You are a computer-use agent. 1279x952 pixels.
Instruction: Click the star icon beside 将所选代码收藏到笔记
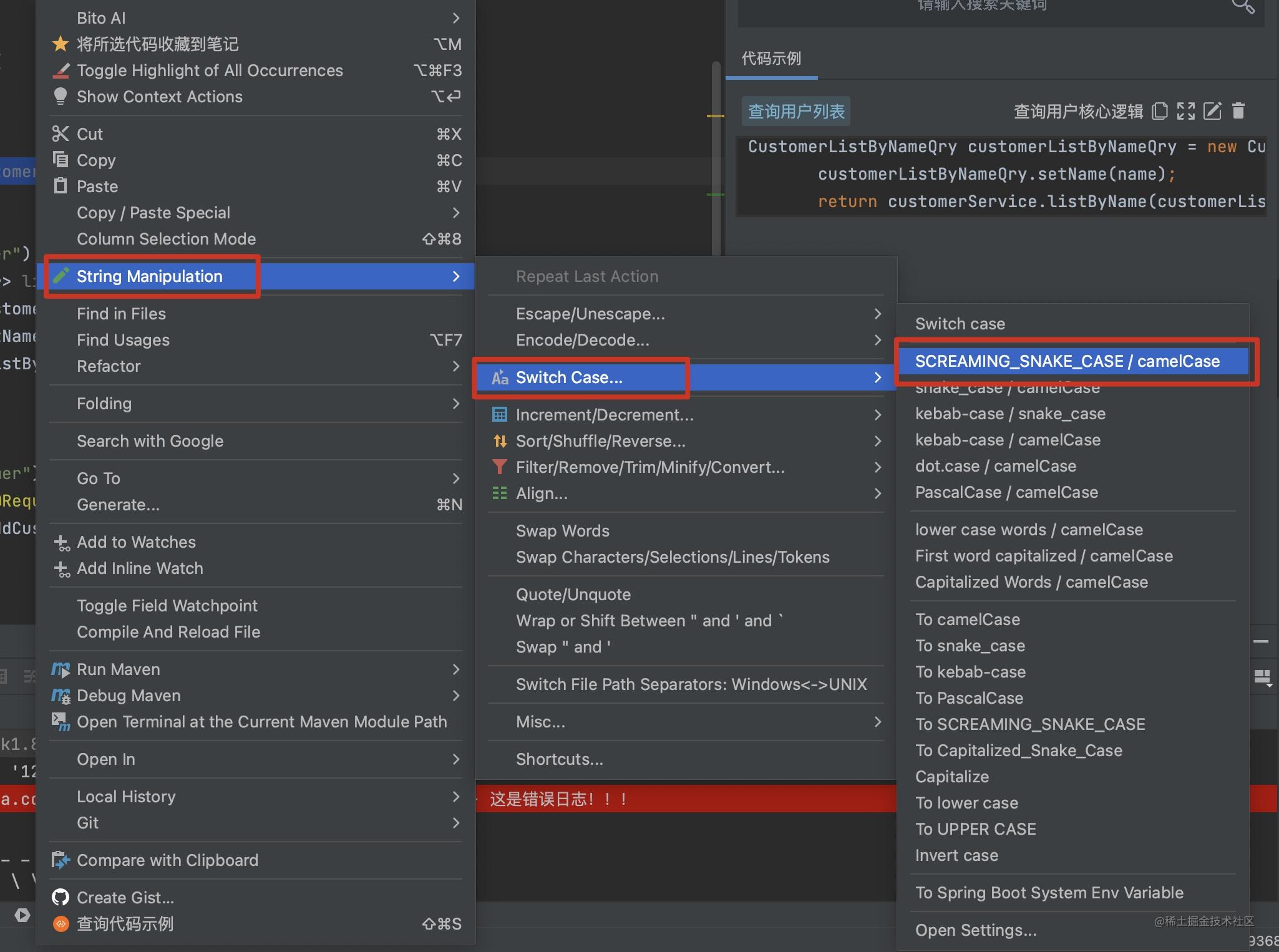coord(61,44)
